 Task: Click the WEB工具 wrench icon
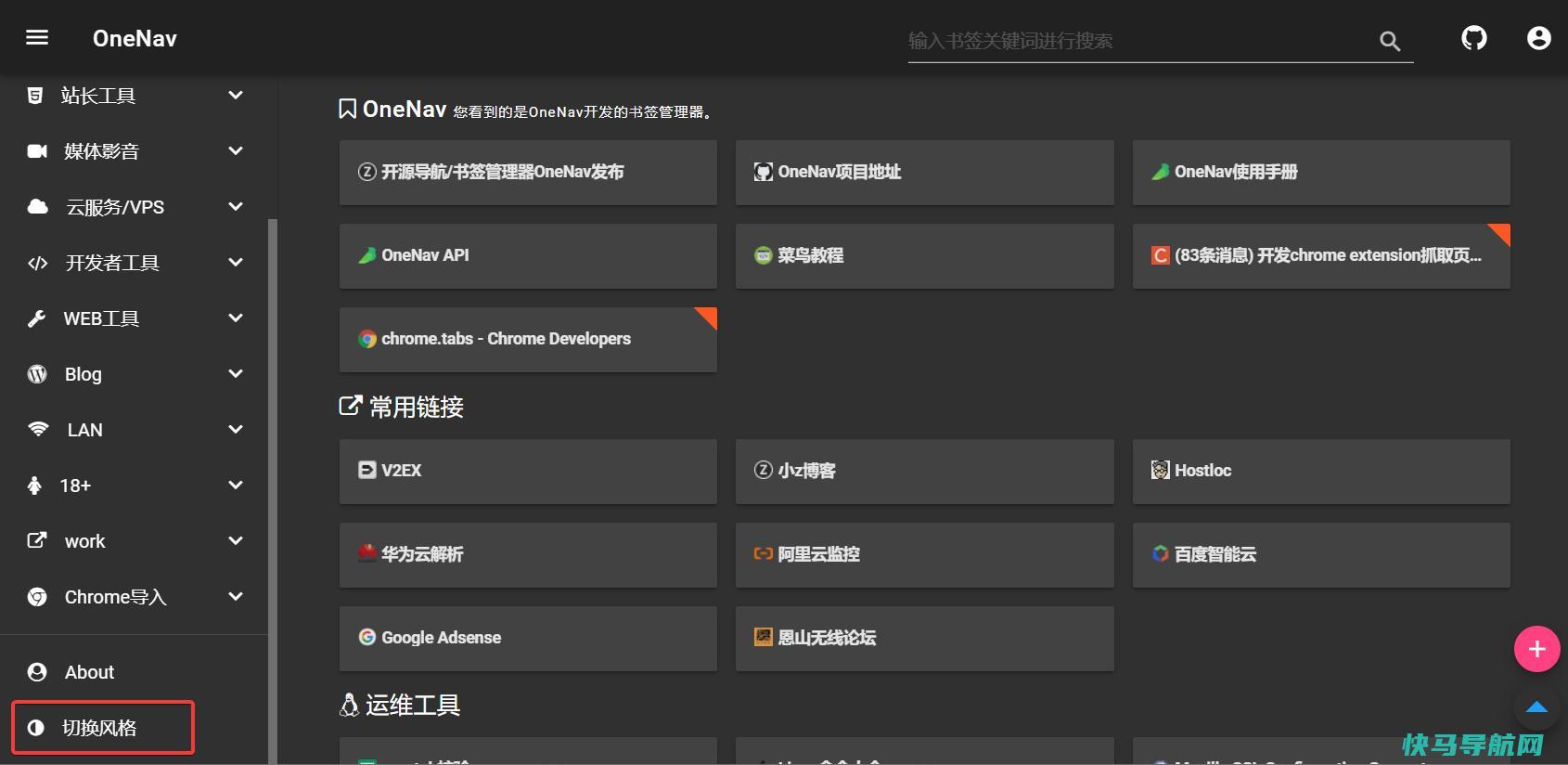pyautogui.click(x=37, y=318)
